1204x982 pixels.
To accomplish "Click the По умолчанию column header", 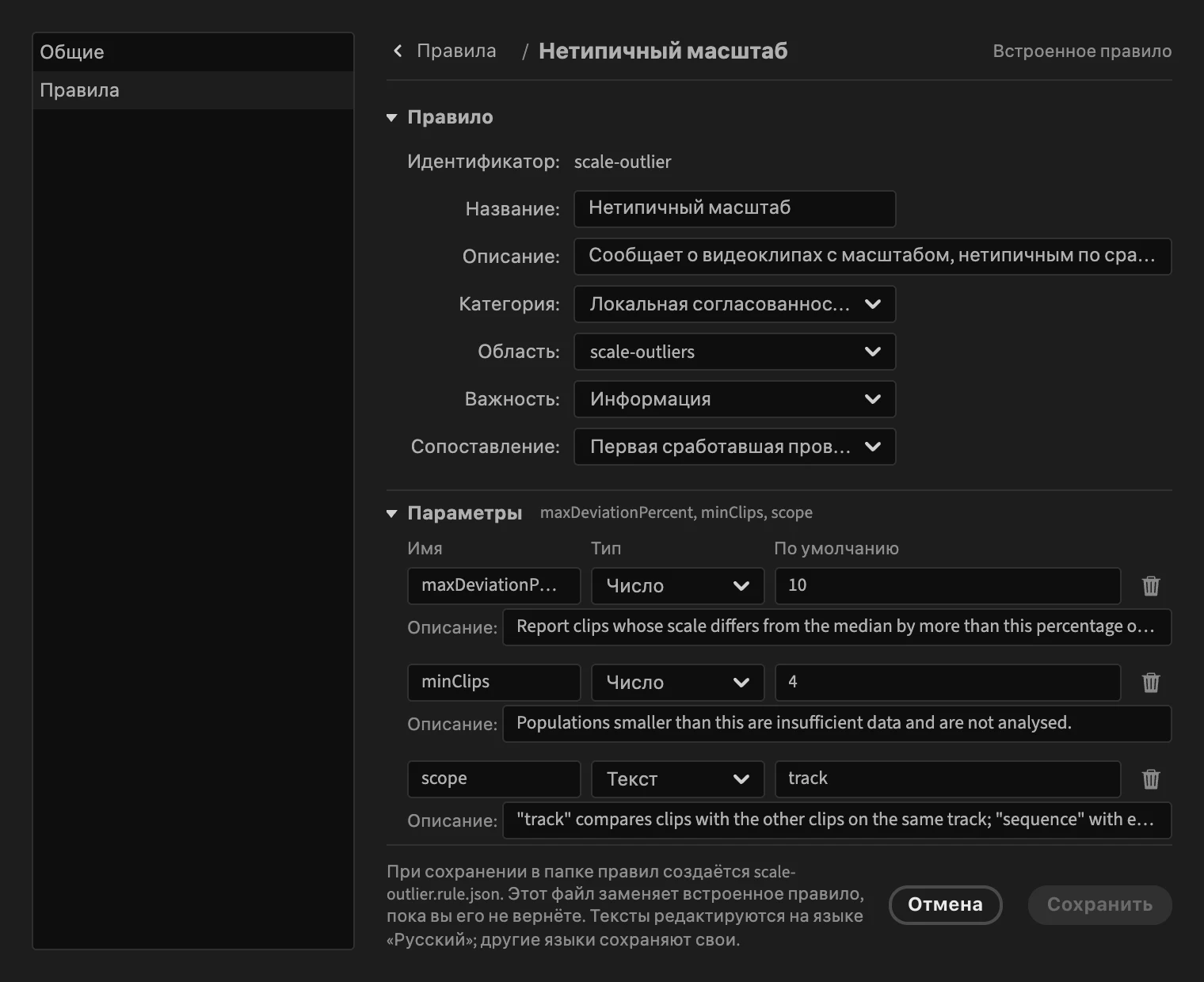I will 836,548.
